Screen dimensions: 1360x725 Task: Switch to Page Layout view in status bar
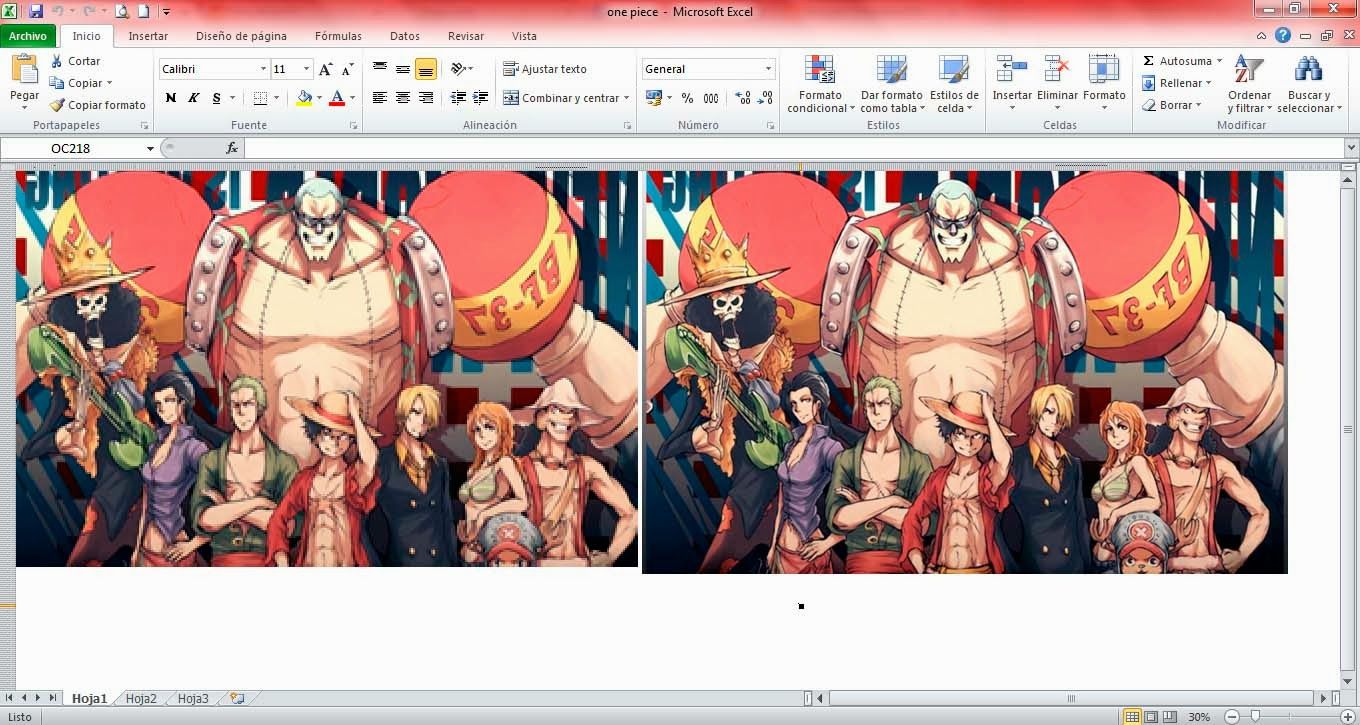point(1151,717)
